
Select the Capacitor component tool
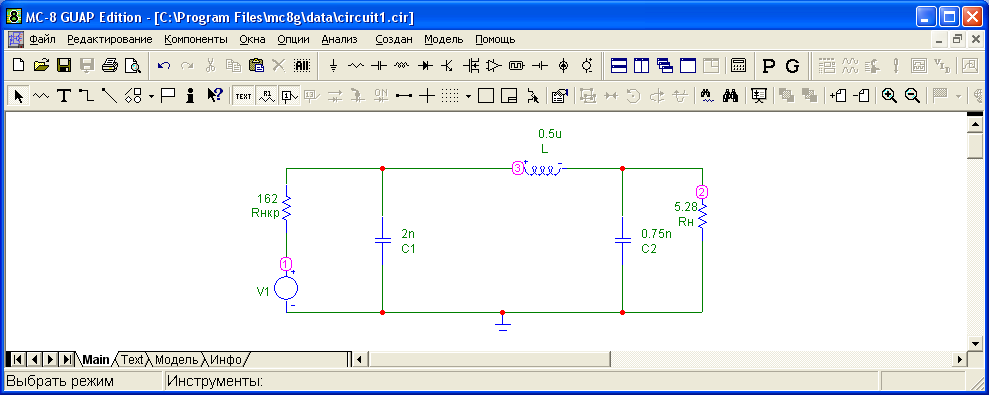(x=378, y=65)
